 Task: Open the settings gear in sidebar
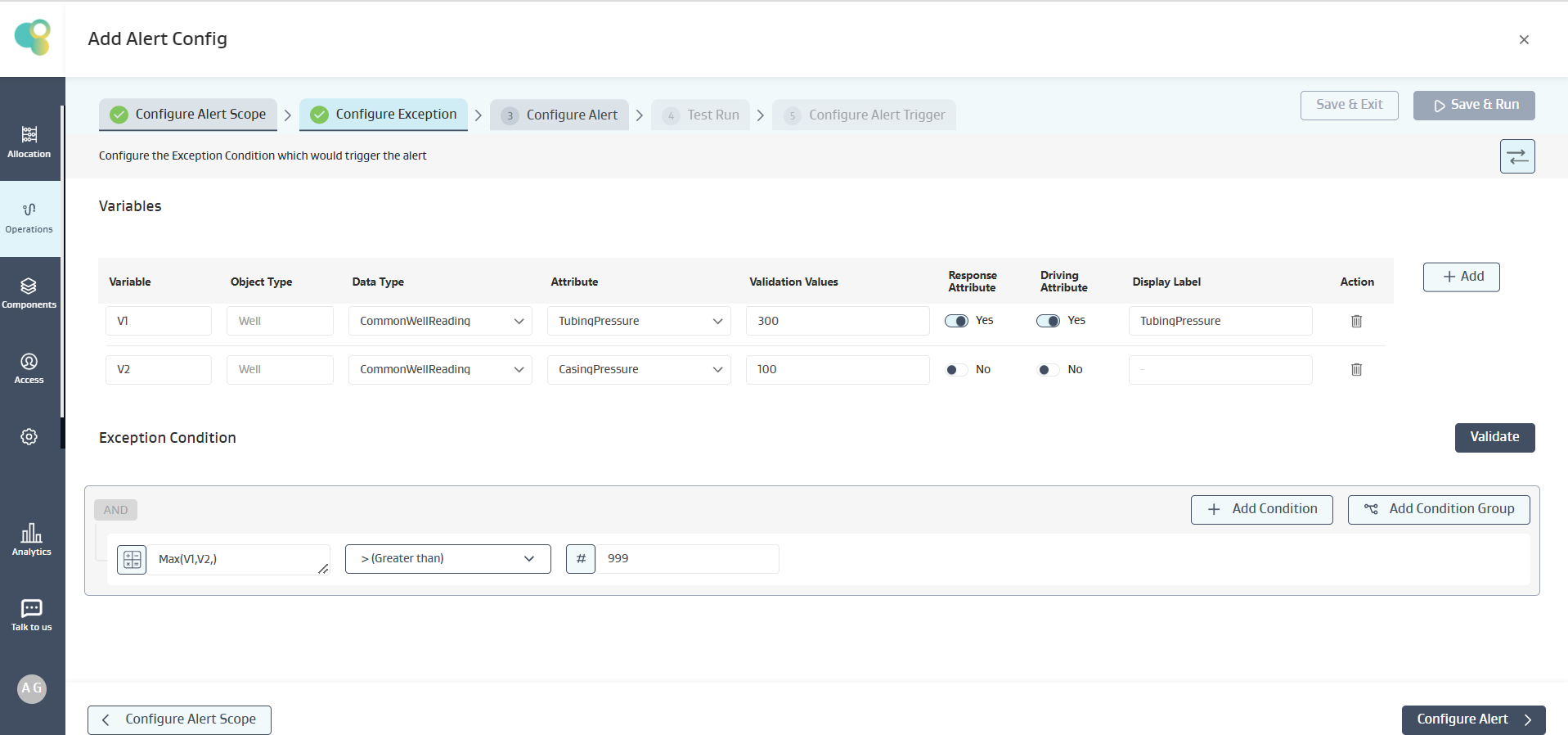tap(29, 436)
